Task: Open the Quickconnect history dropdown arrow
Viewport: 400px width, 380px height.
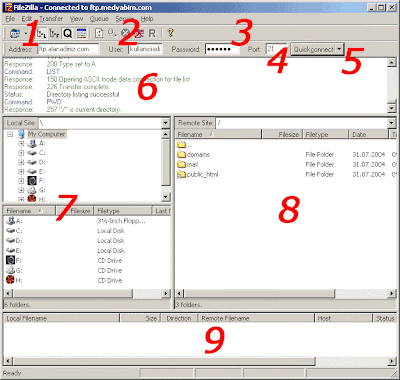Action: 339,49
